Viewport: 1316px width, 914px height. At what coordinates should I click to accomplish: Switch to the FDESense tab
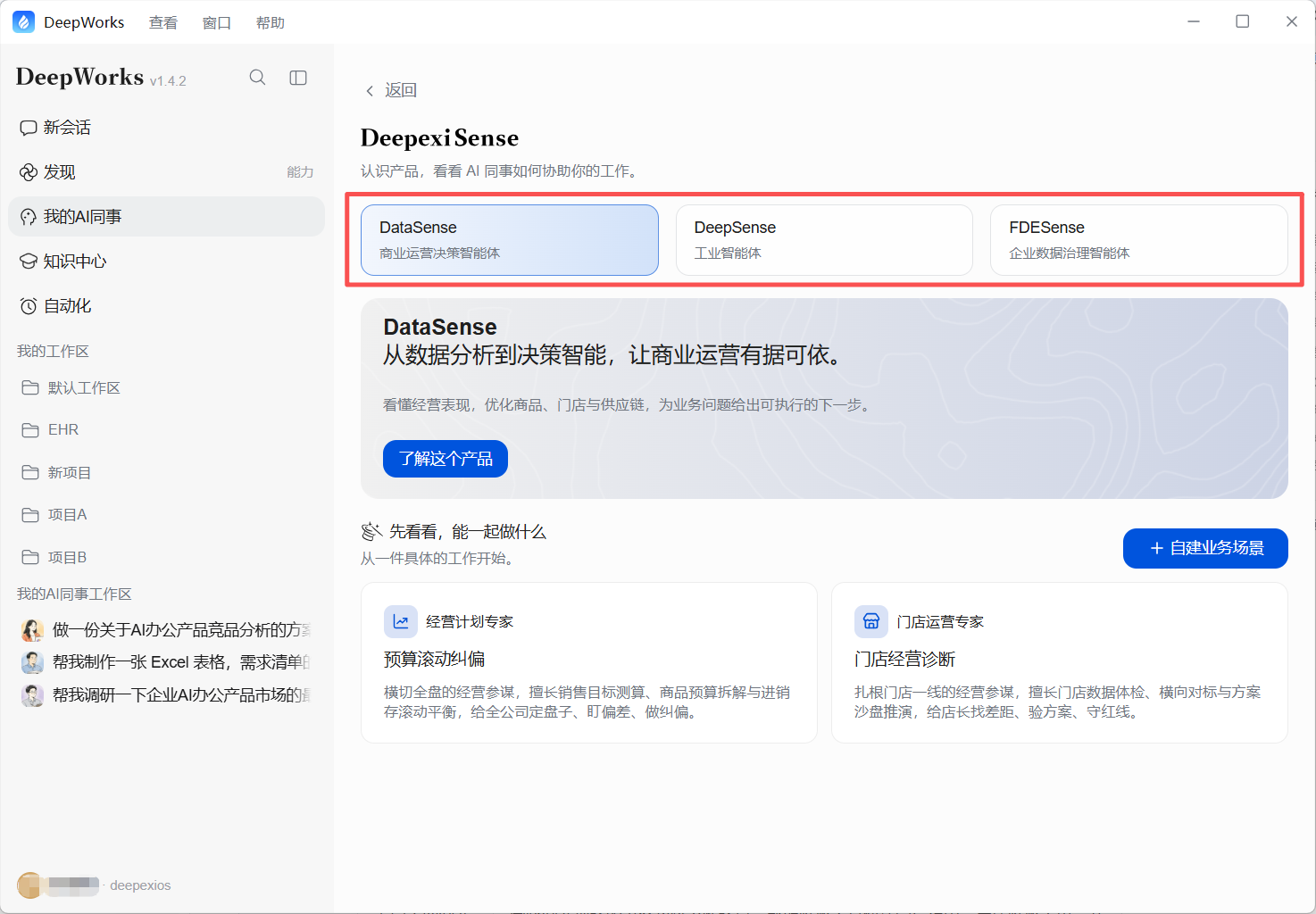tap(1139, 240)
